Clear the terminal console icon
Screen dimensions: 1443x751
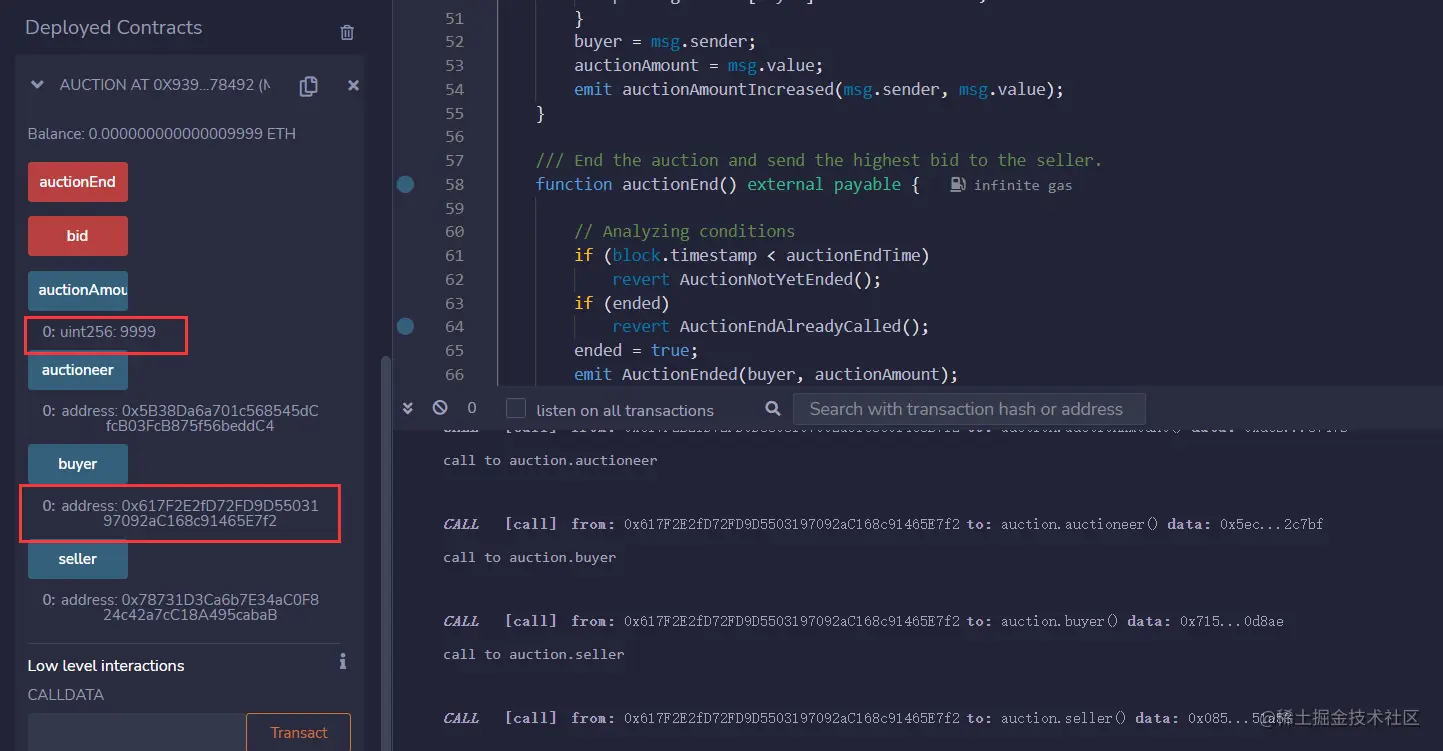tap(440, 408)
